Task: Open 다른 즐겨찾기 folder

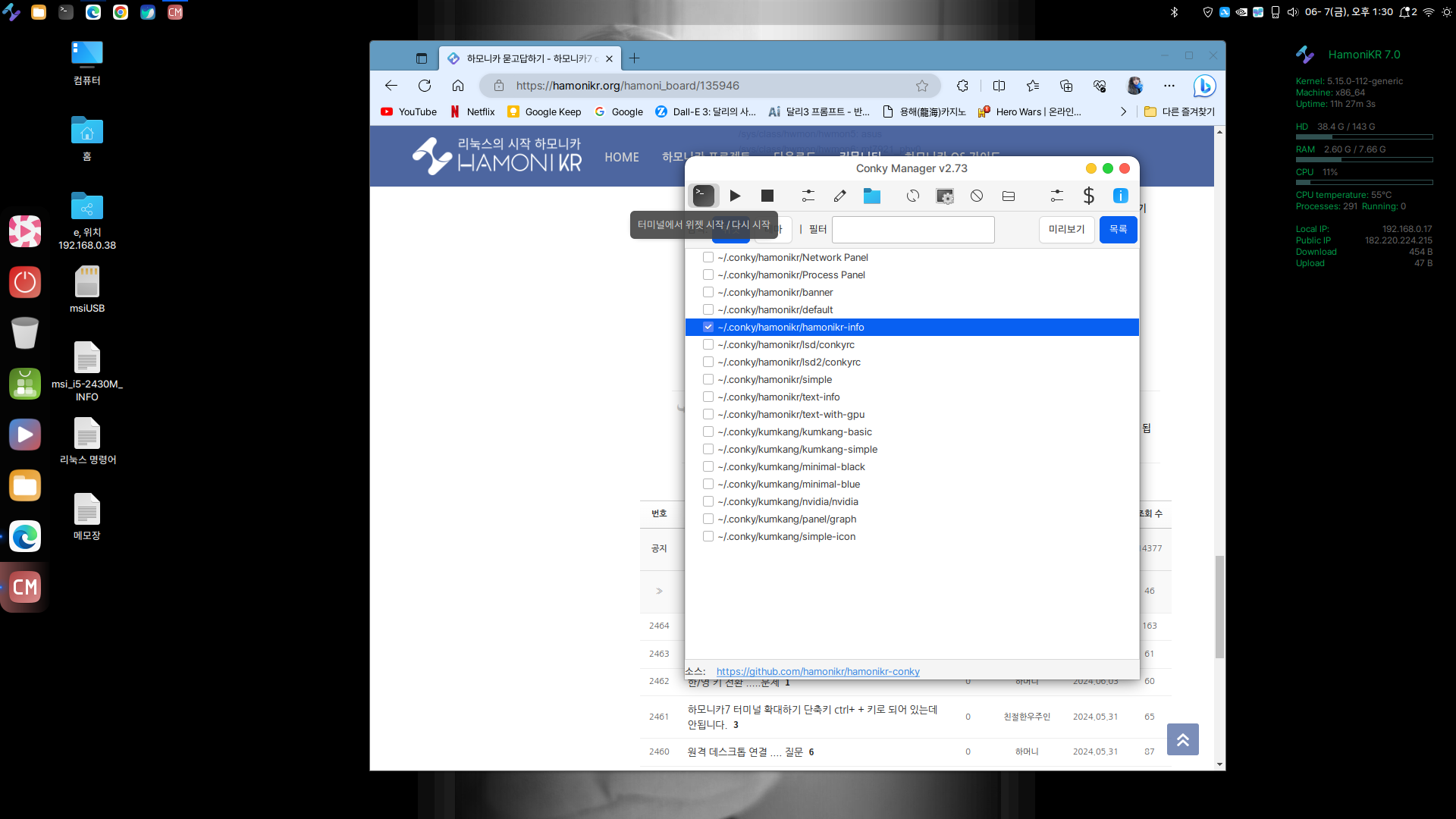Action: (1179, 111)
